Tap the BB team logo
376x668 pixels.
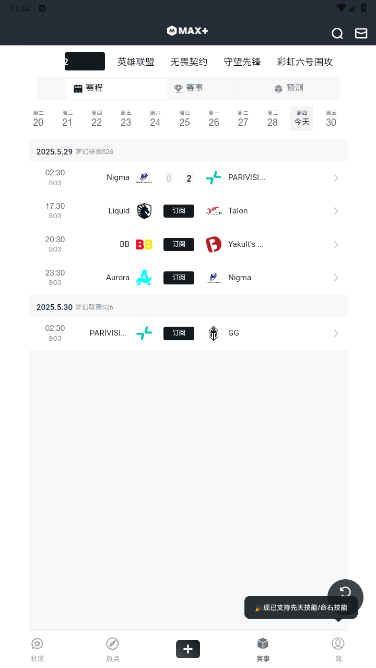144,245
